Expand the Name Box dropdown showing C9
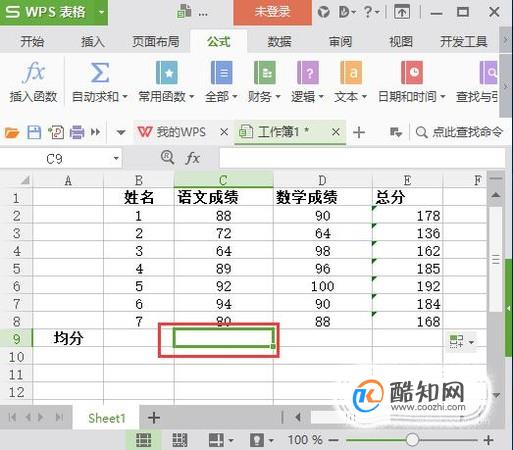This screenshot has height=450, width=513. 116,158
